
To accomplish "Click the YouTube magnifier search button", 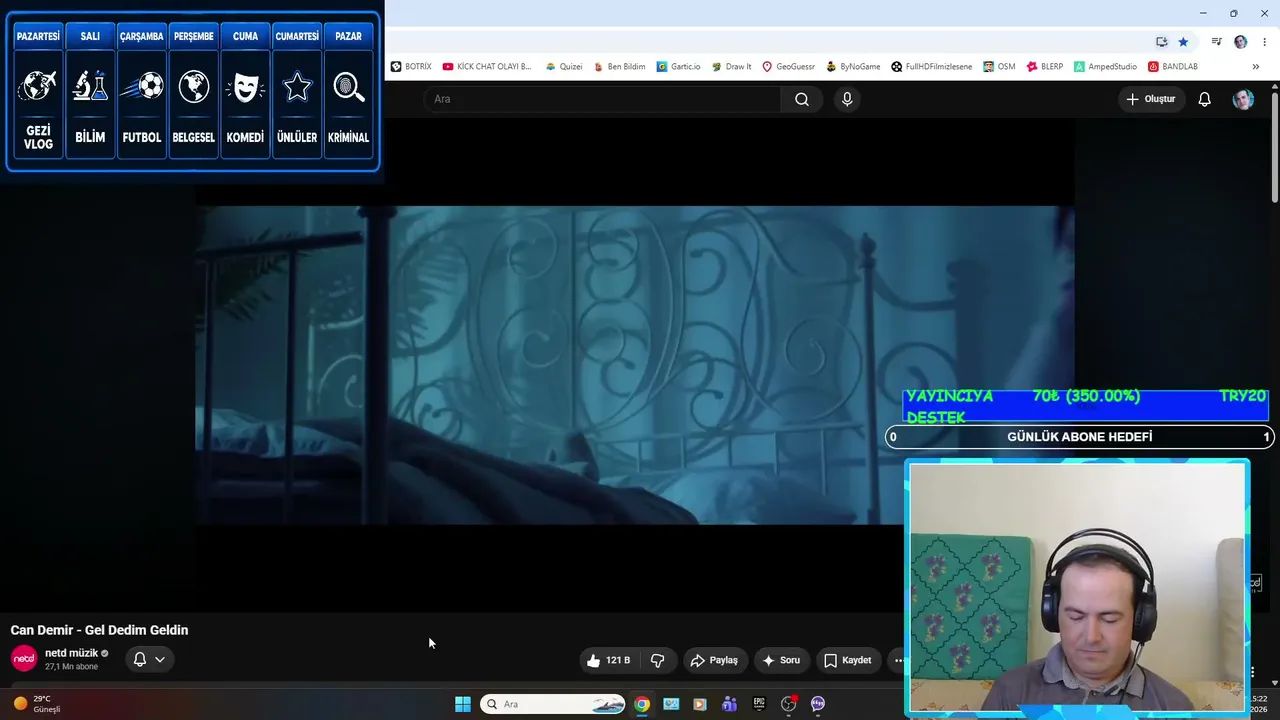I will click(802, 99).
